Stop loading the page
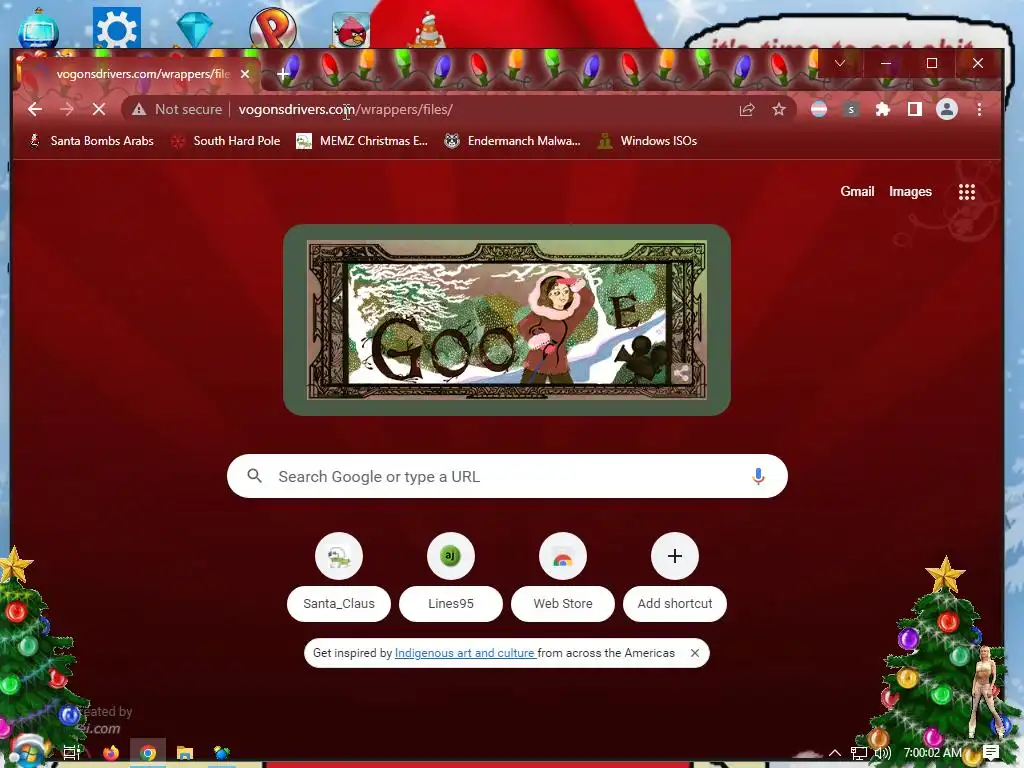 [x=99, y=110]
